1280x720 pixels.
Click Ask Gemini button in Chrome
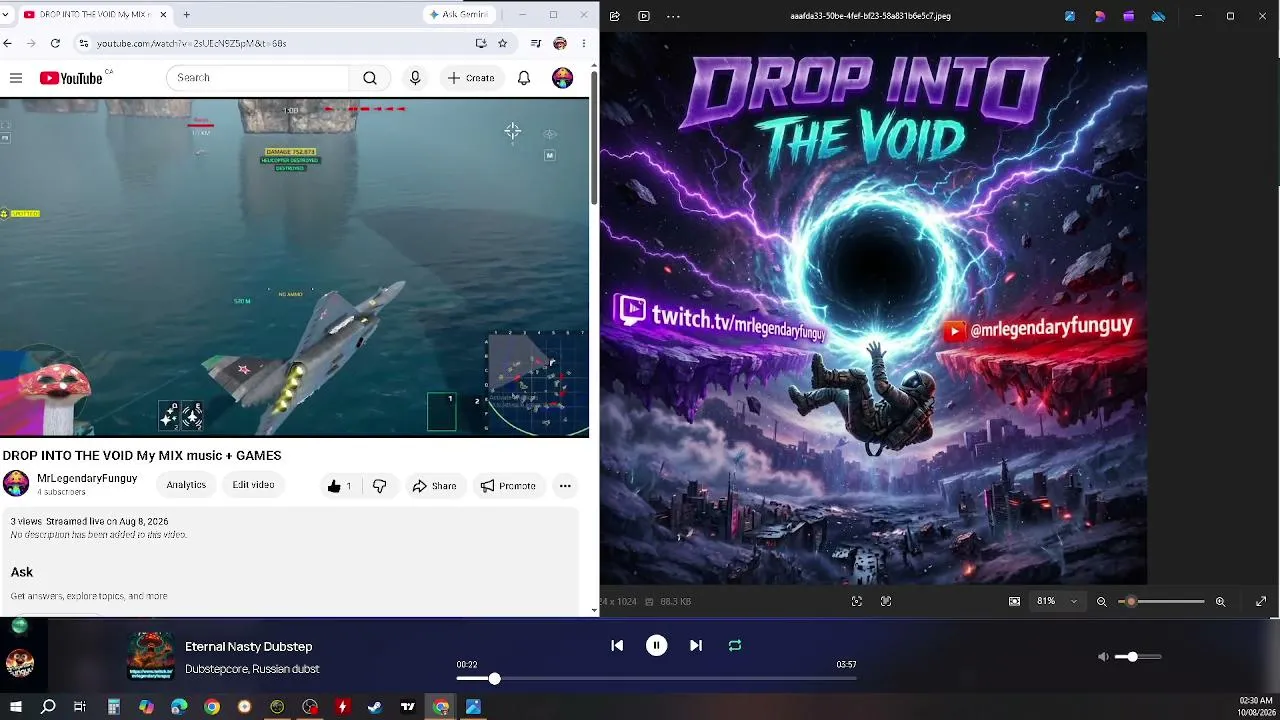click(x=459, y=15)
